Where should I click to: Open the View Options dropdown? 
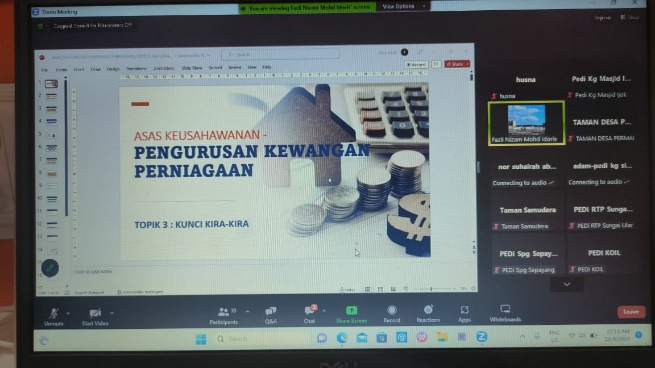click(x=403, y=6)
